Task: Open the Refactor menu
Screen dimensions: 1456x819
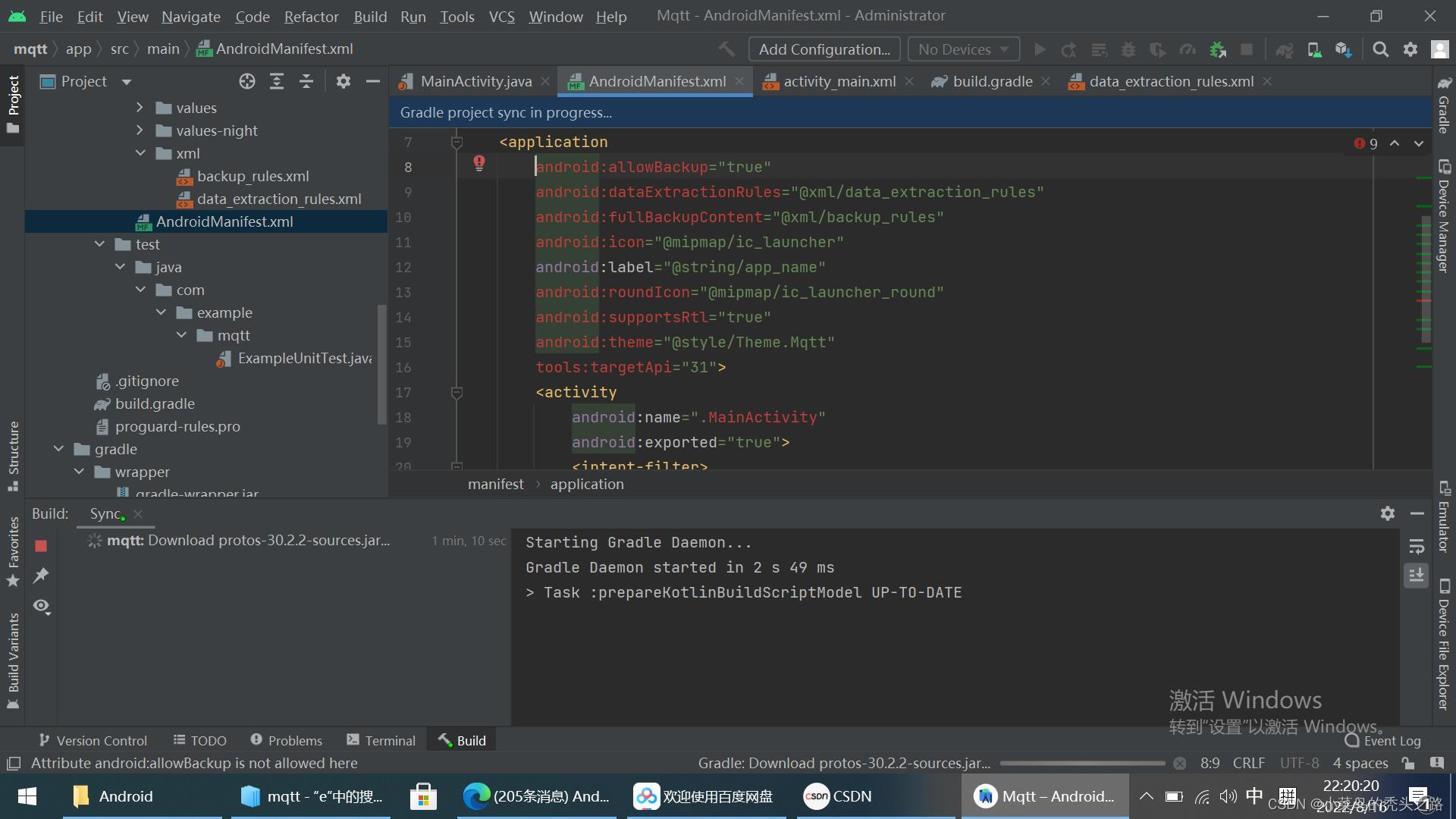Action: pyautogui.click(x=311, y=16)
